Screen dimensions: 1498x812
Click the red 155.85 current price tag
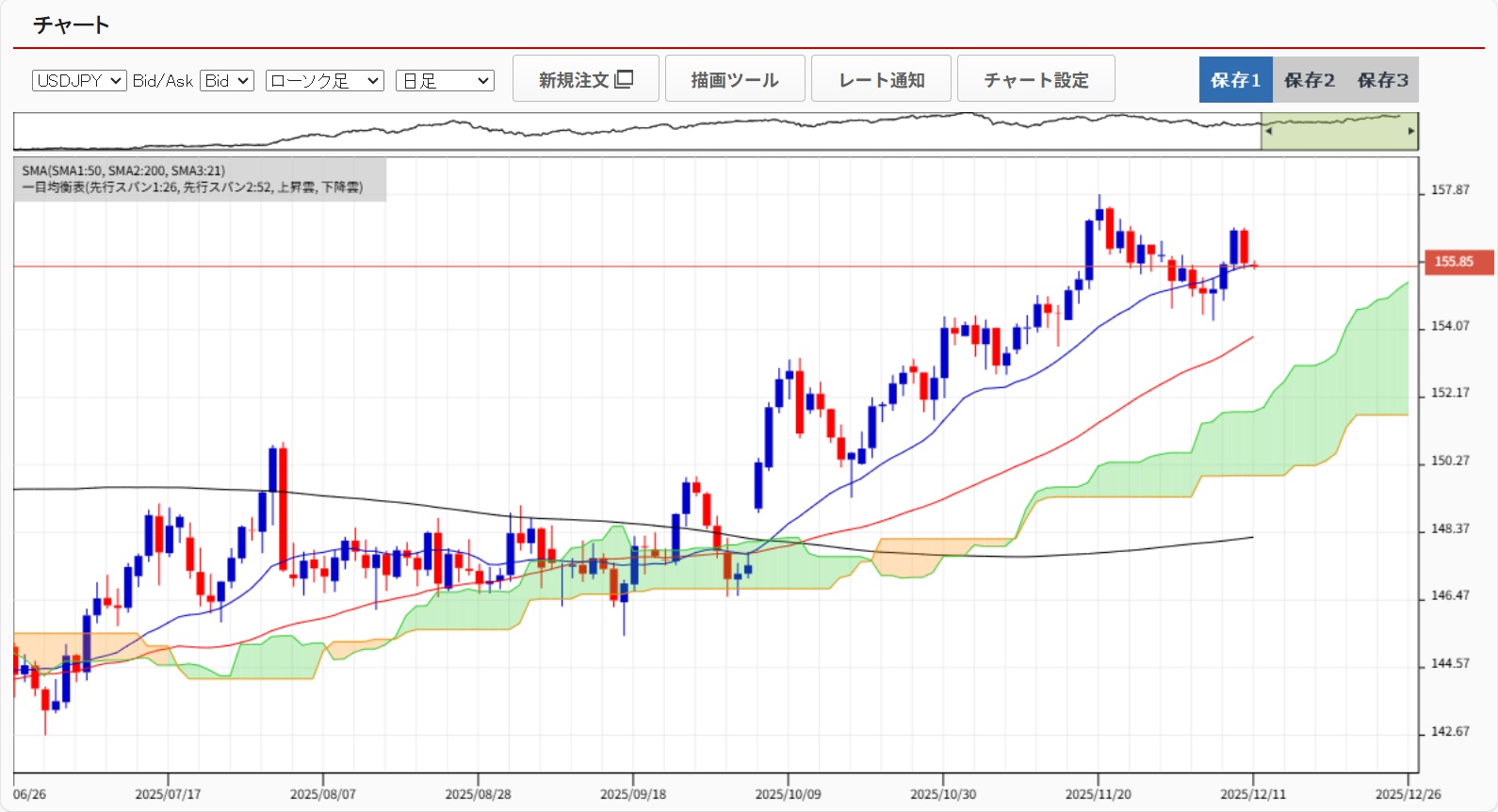[1457, 262]
